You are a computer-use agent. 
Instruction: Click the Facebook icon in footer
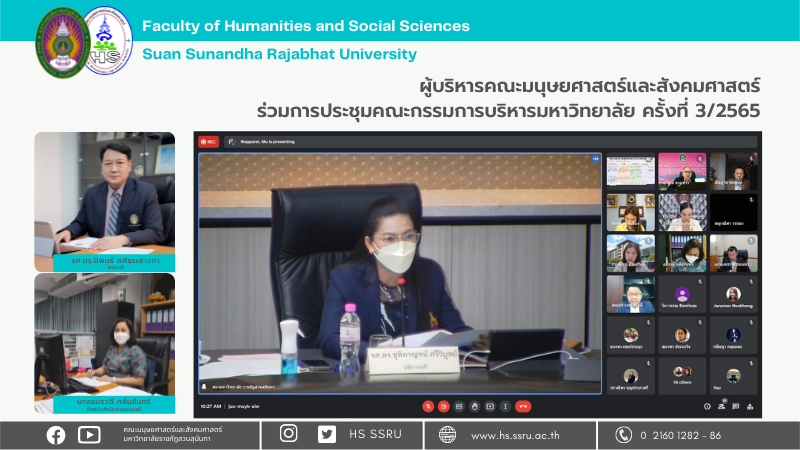click(x=56, y=434)
